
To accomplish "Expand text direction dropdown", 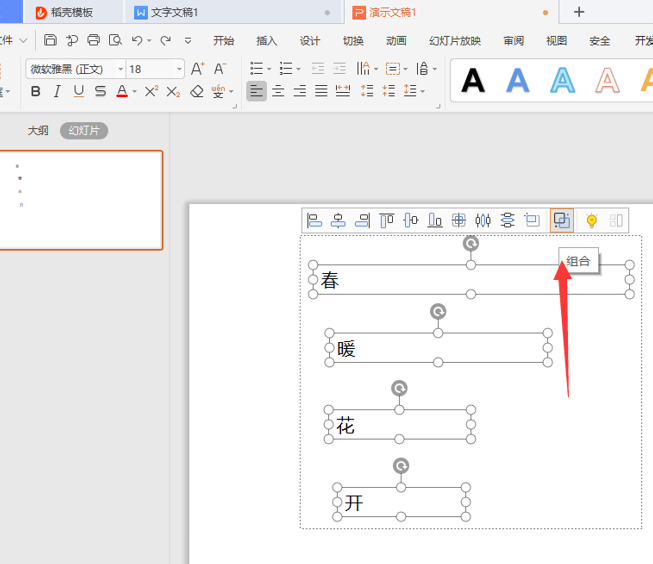I will [376, 69].
